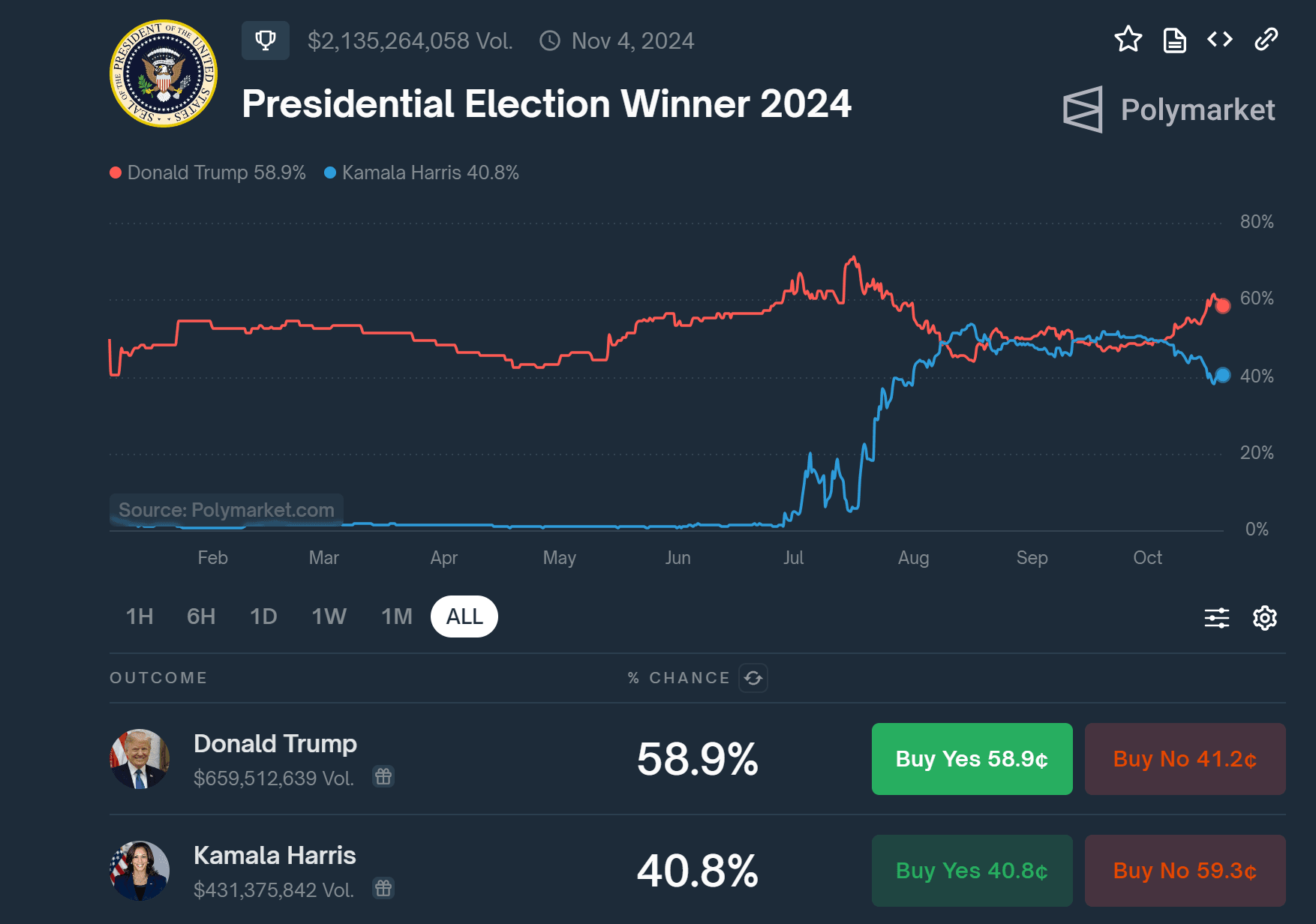Select the ALL time range
Image resolution: width=1316 pixels, height=924 pixels.
(x=464, y=616)
